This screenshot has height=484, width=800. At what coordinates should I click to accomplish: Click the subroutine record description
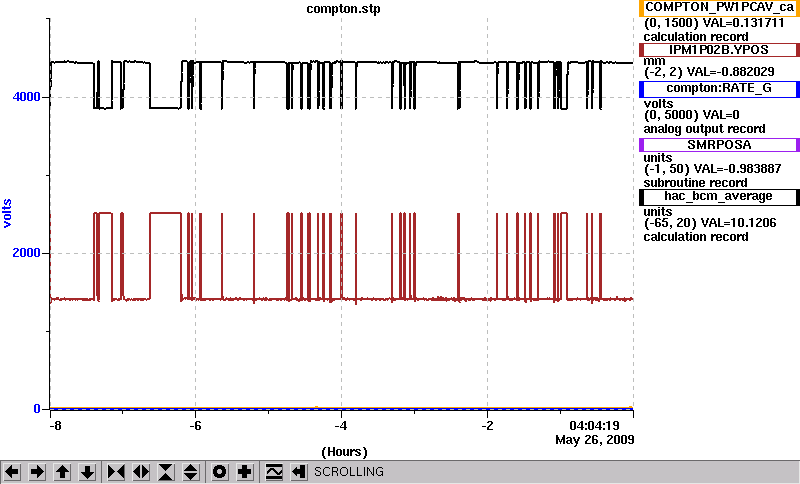tap(695, 183)
